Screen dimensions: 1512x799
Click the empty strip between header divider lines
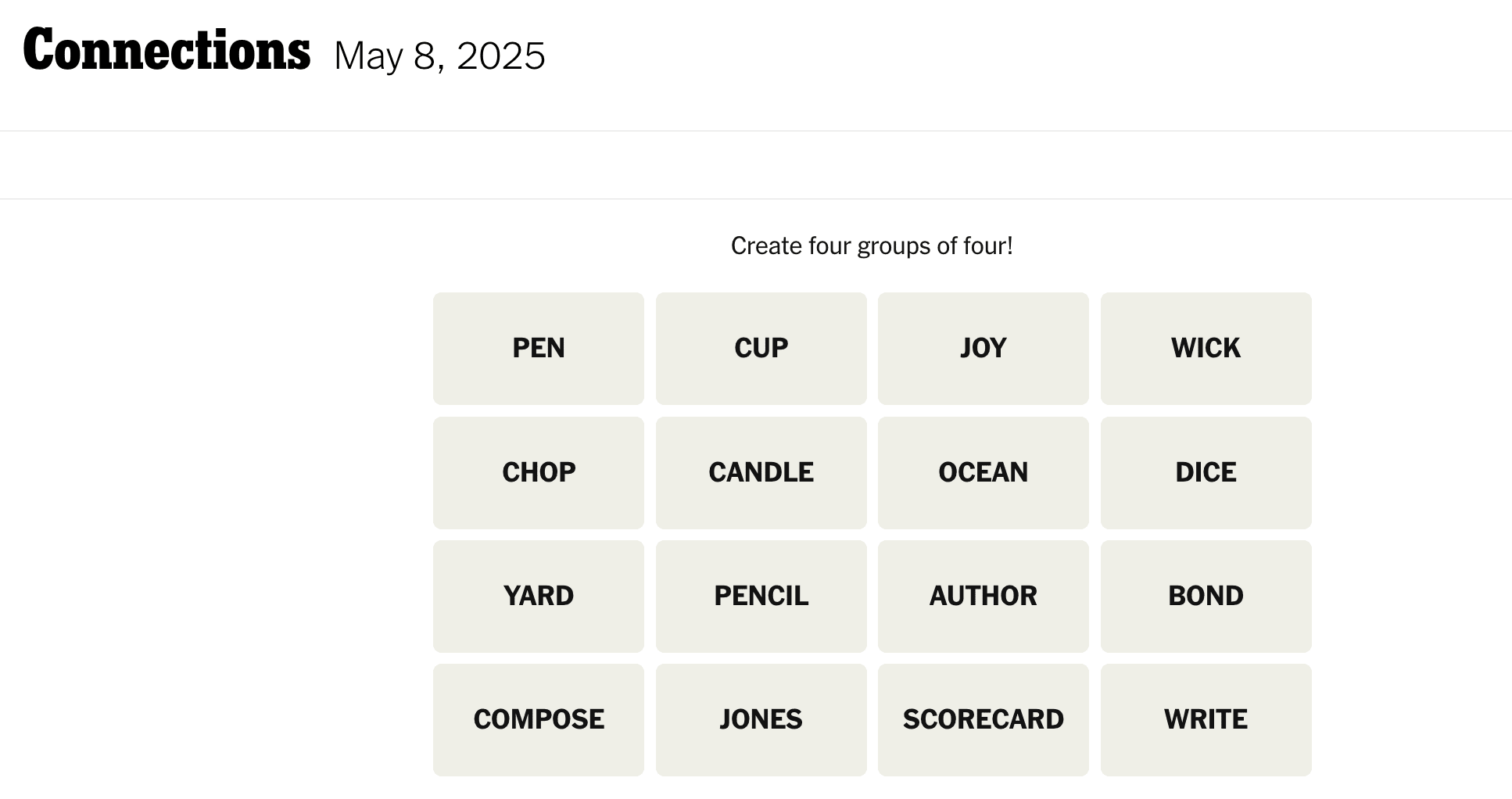[756, 165]
